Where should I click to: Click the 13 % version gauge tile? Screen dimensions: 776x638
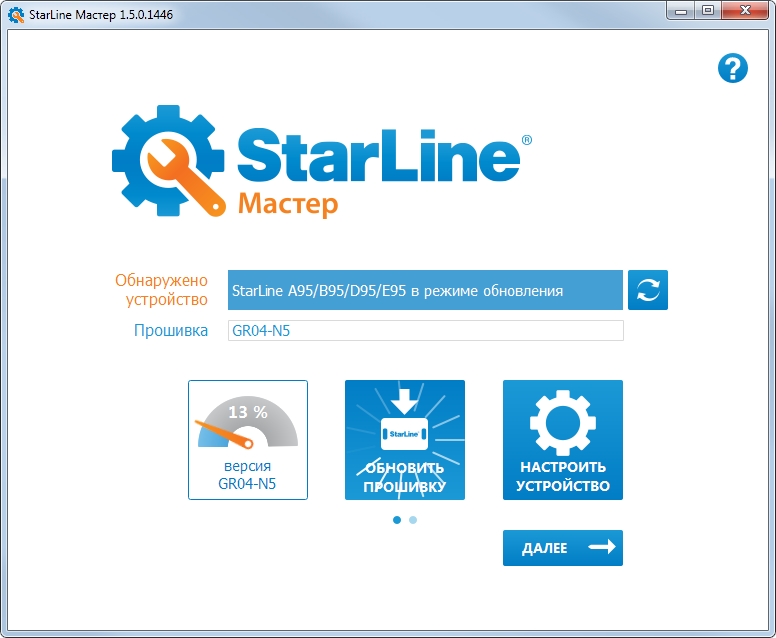[x=248, y=439]
